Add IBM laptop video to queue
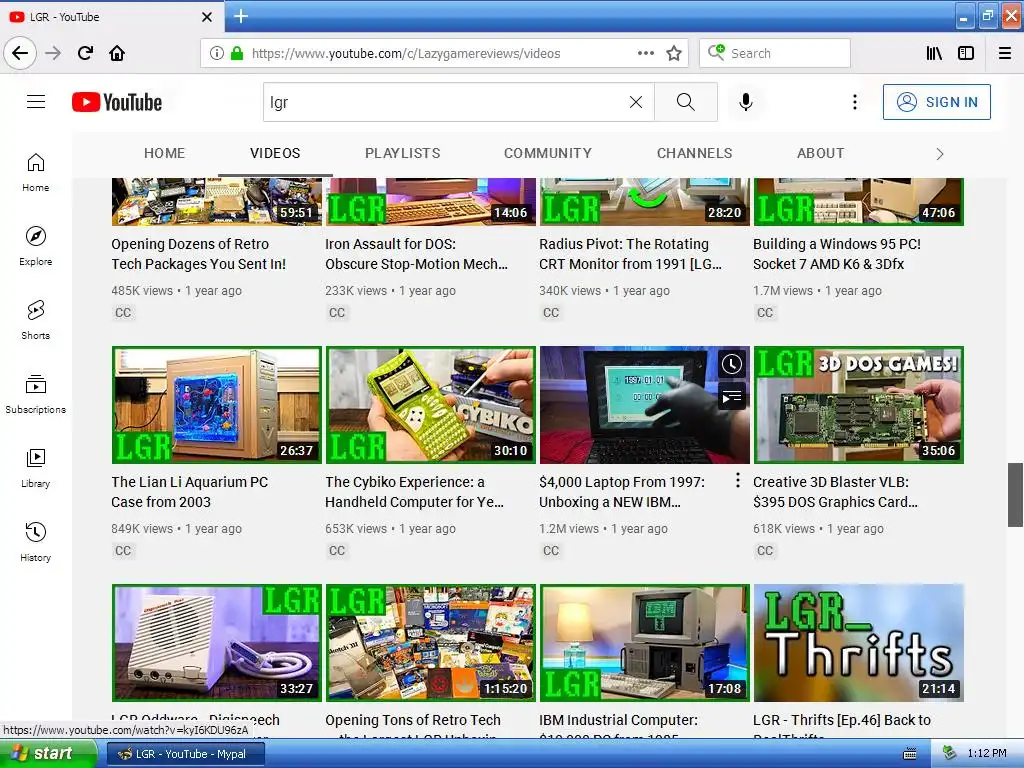 [x=731, y=396]
